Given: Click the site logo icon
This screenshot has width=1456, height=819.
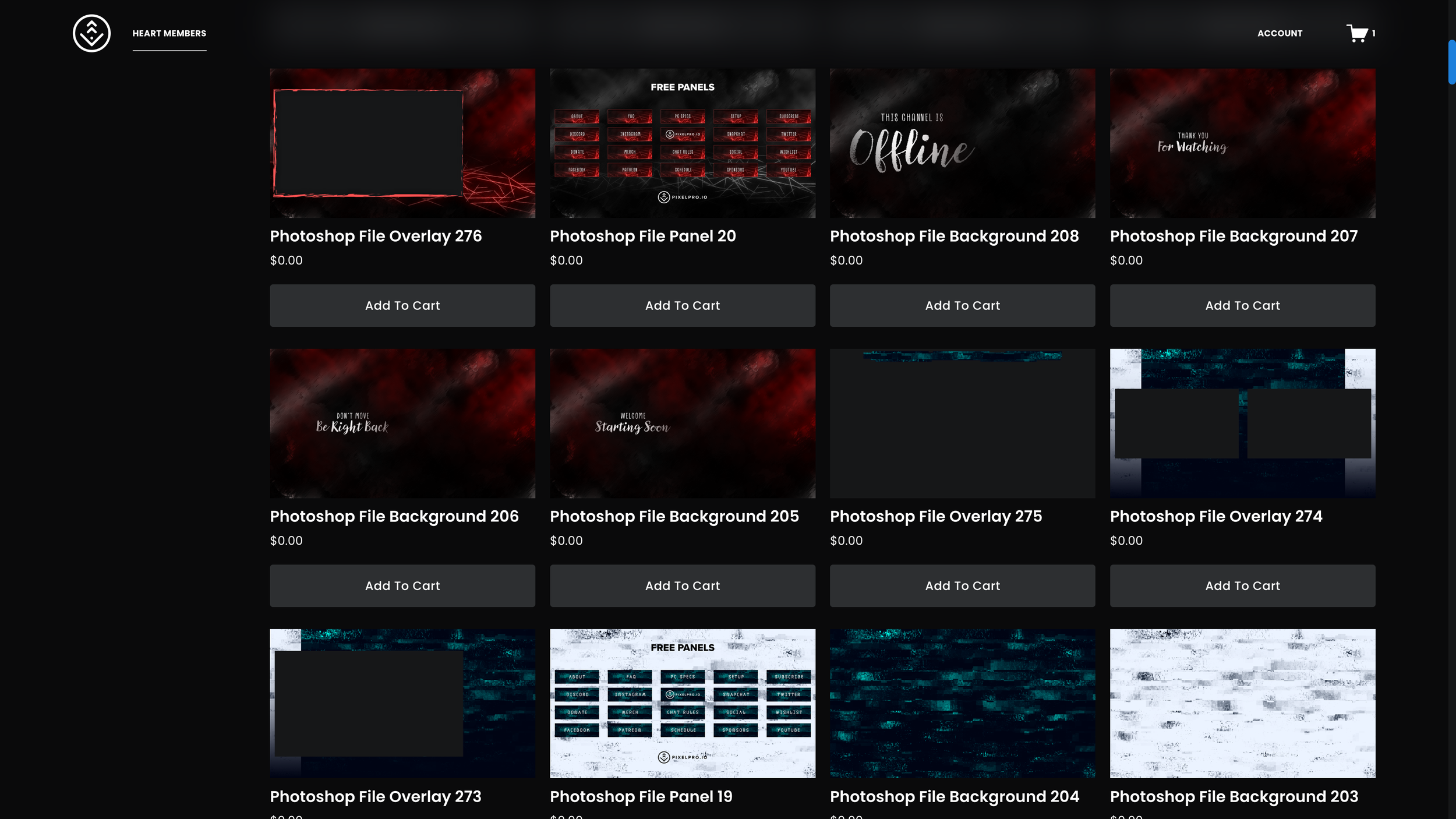Looking at the screenshot, I should (x=91, y=33).
